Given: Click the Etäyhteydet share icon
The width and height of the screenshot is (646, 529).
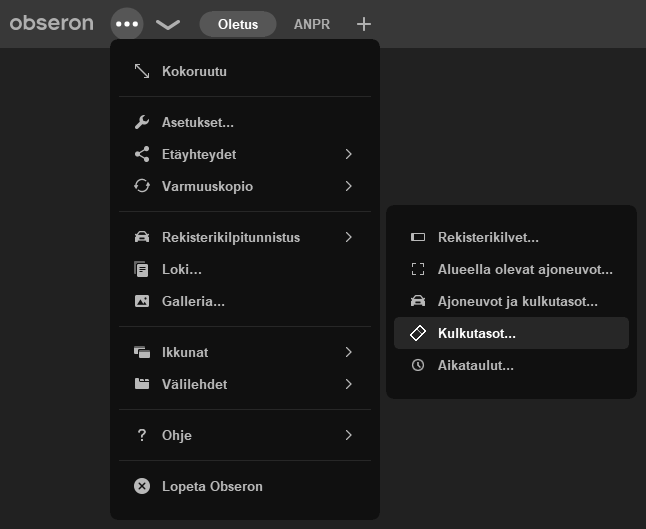Looking at the screenshot, I should pyautogui.click(x=142, y=154).
